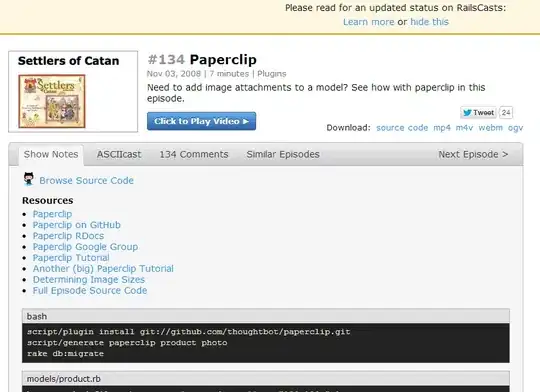The width and height of the screenshot is (540, 392).
Task: Click the Tweet button with bird icon
Action: 478,113
